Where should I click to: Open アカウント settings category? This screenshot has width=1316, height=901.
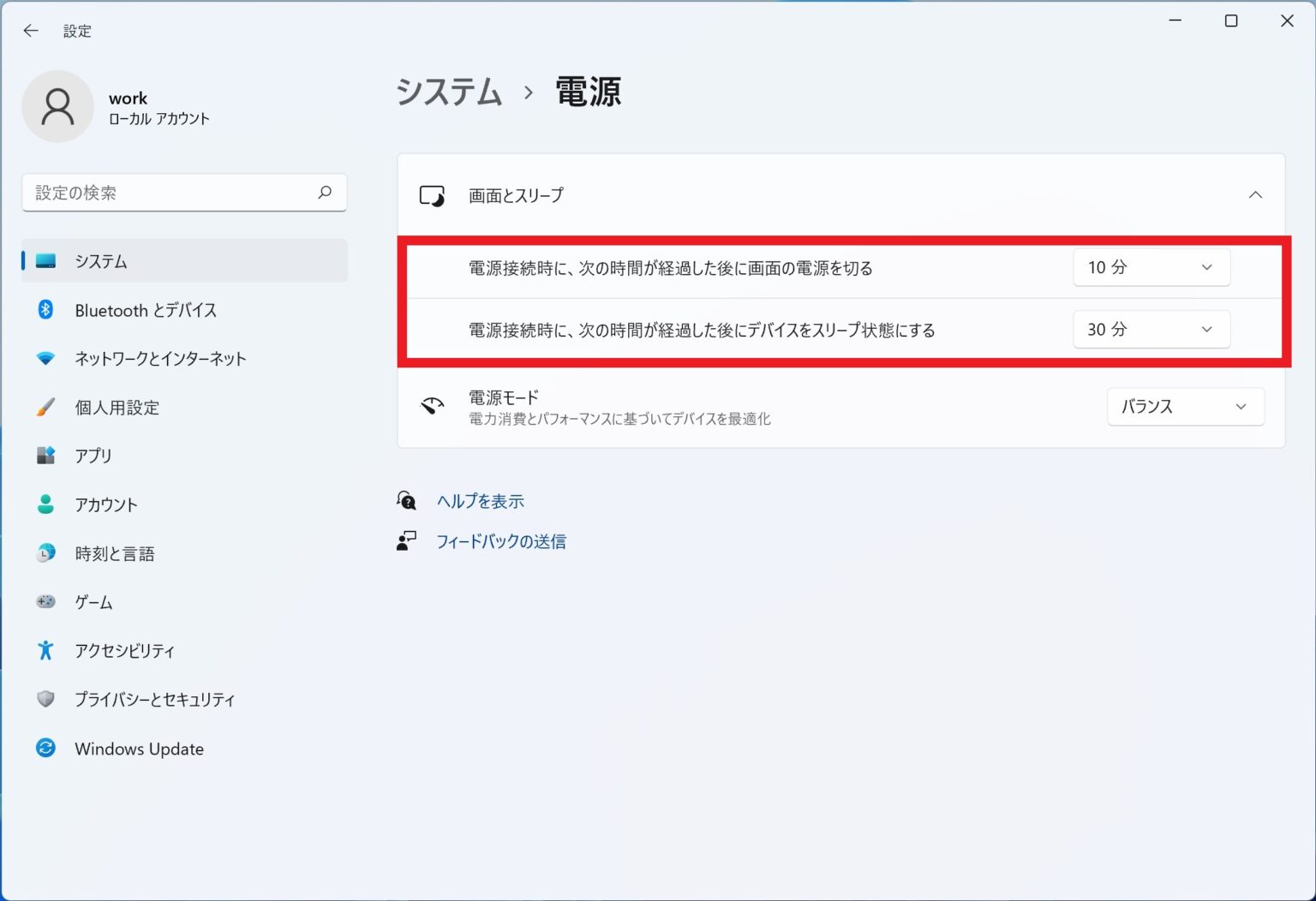106,504
